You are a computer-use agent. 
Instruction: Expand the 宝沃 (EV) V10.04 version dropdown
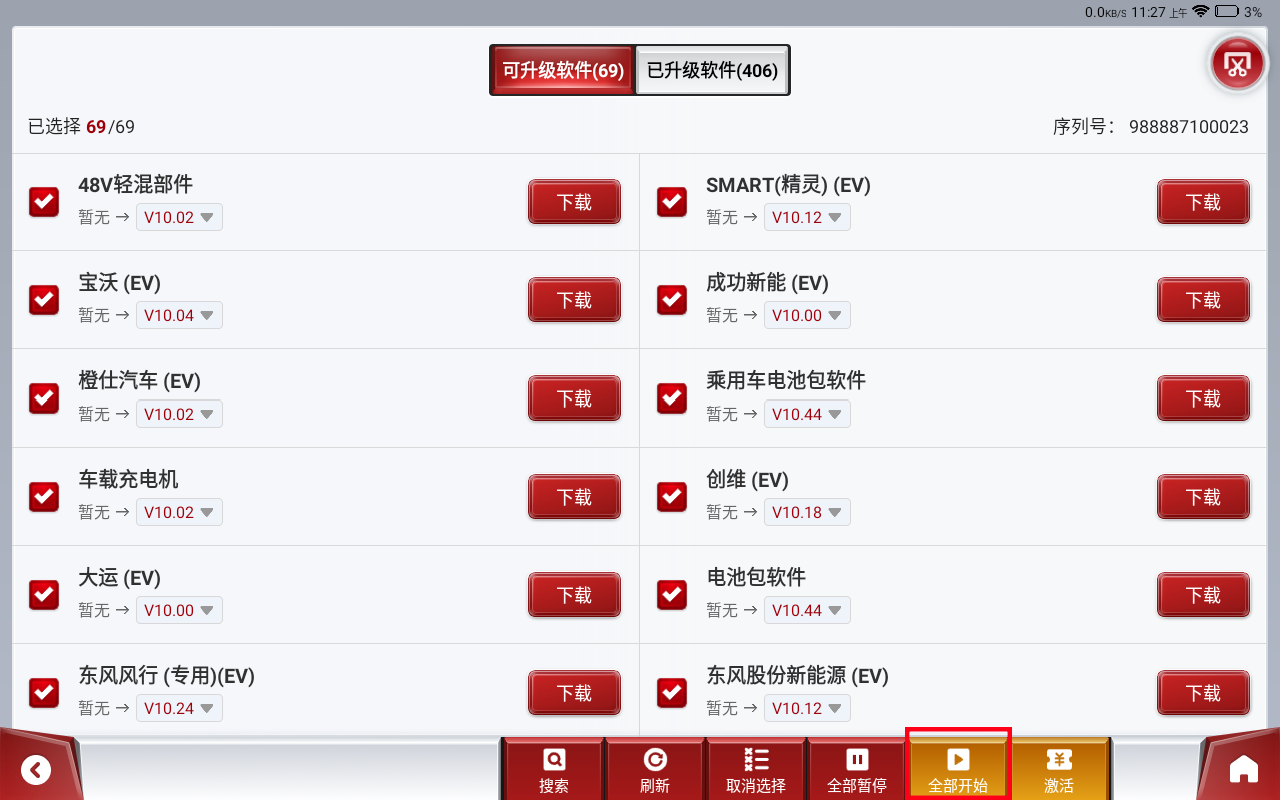point(179,316)
